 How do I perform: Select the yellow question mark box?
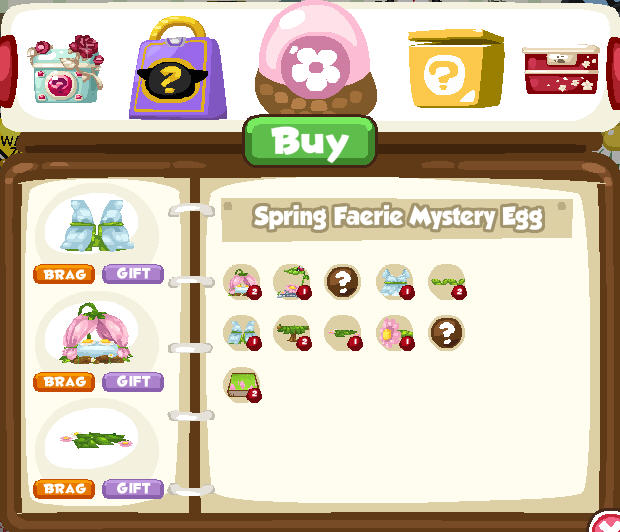(x=456, y=68)
